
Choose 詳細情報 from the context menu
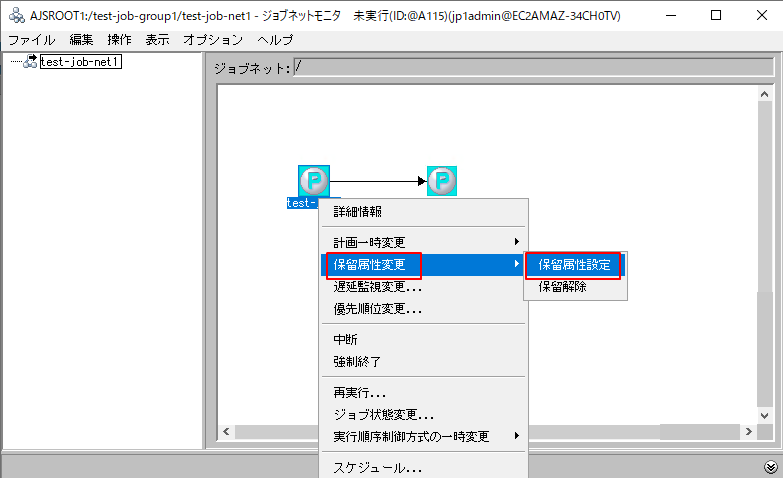click(423, 212)
